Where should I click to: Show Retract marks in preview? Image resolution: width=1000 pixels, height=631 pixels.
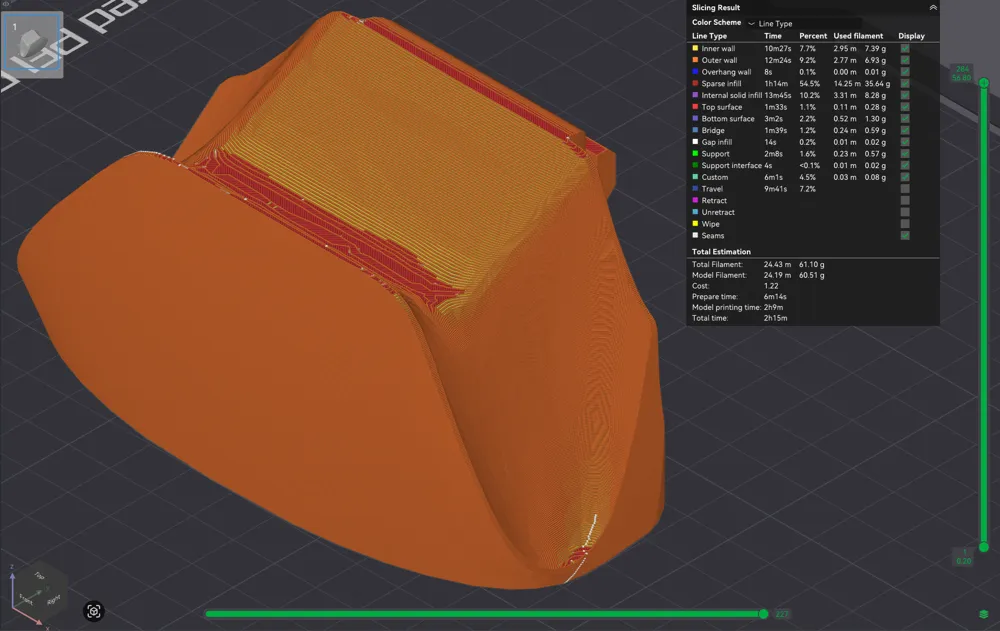pos(906,200)
